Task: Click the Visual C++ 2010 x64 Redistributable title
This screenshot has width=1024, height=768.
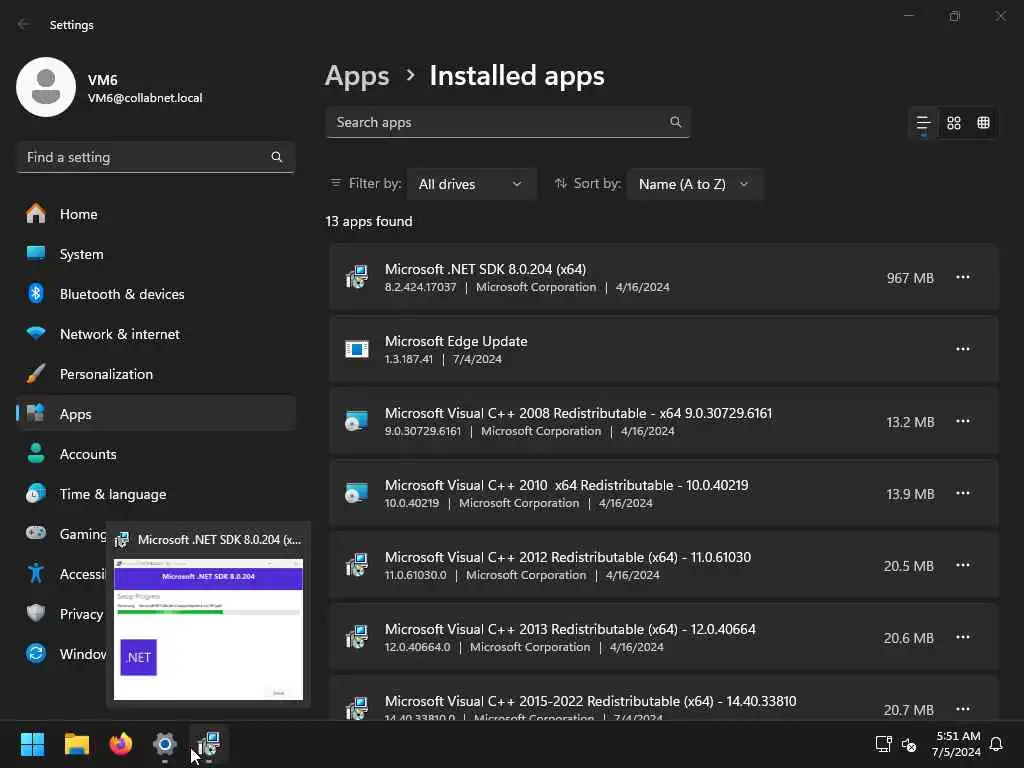Action: [566, 485]
